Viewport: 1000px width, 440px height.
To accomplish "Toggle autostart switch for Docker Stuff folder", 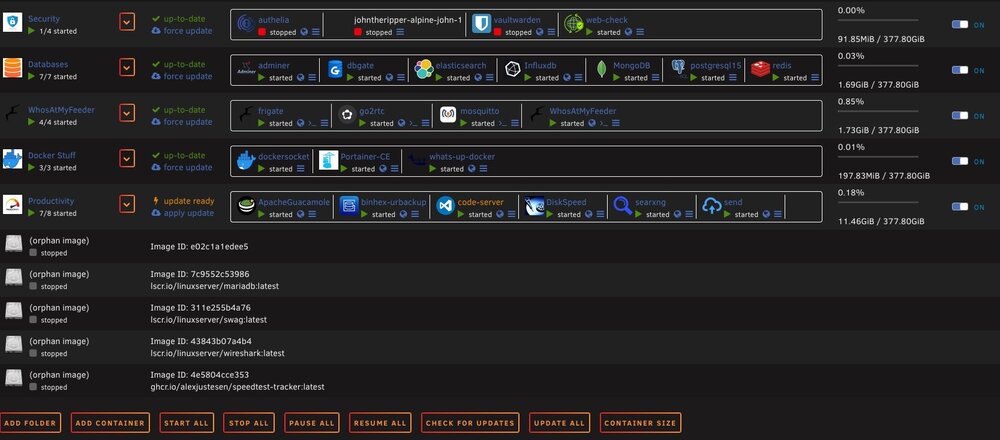I will (x=960, y=161).
